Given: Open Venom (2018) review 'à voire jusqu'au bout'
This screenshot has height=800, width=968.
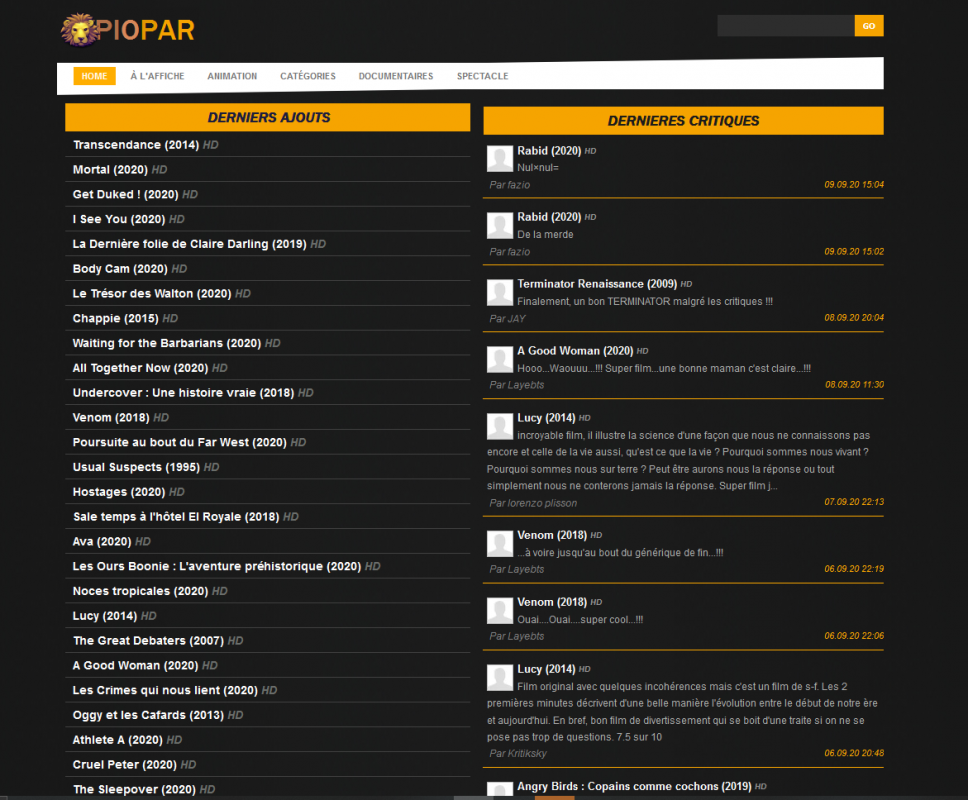Looking at the screenshot, I should click(552, 535).
